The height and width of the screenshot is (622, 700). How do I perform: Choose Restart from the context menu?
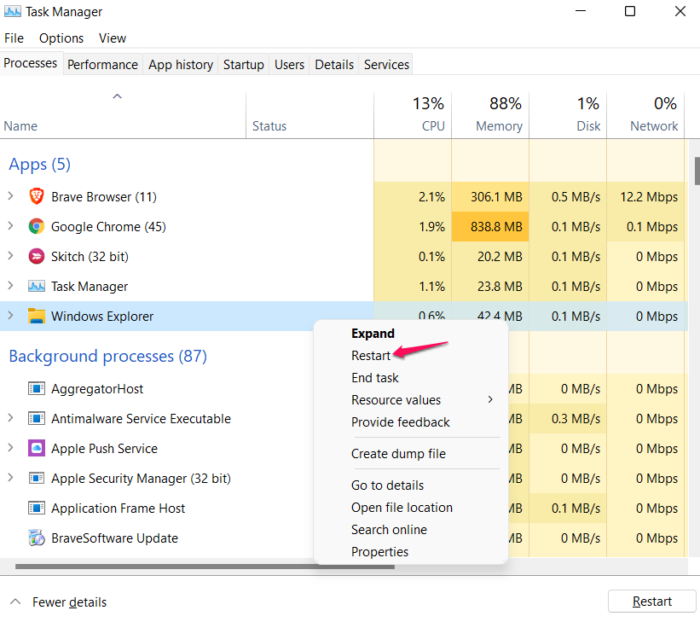371,356
